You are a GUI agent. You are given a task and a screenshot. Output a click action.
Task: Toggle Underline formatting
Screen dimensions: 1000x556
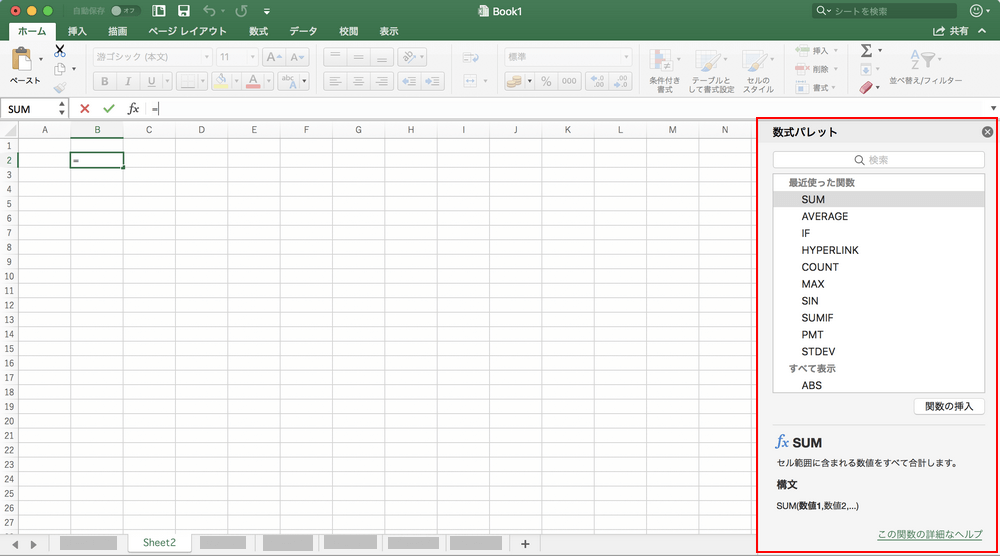(x=151, y=81)
